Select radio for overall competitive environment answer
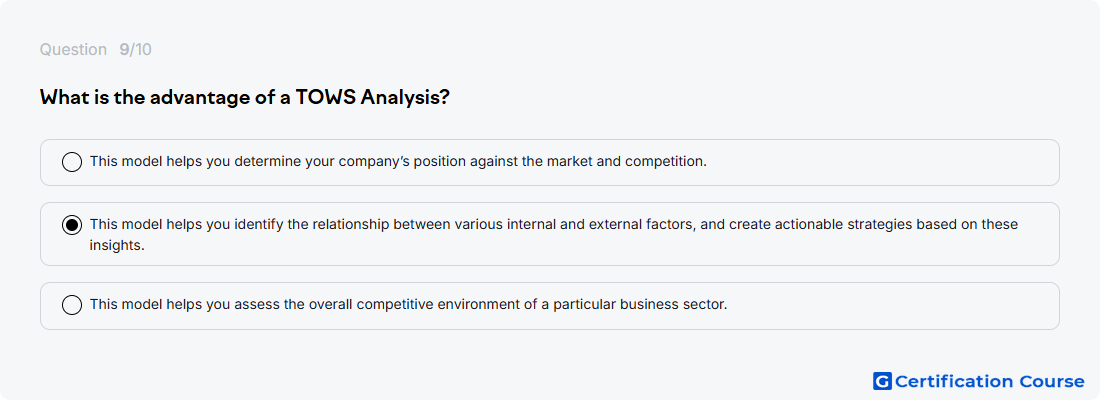This screenshot has width=1100, height=400. coord(72,305)
